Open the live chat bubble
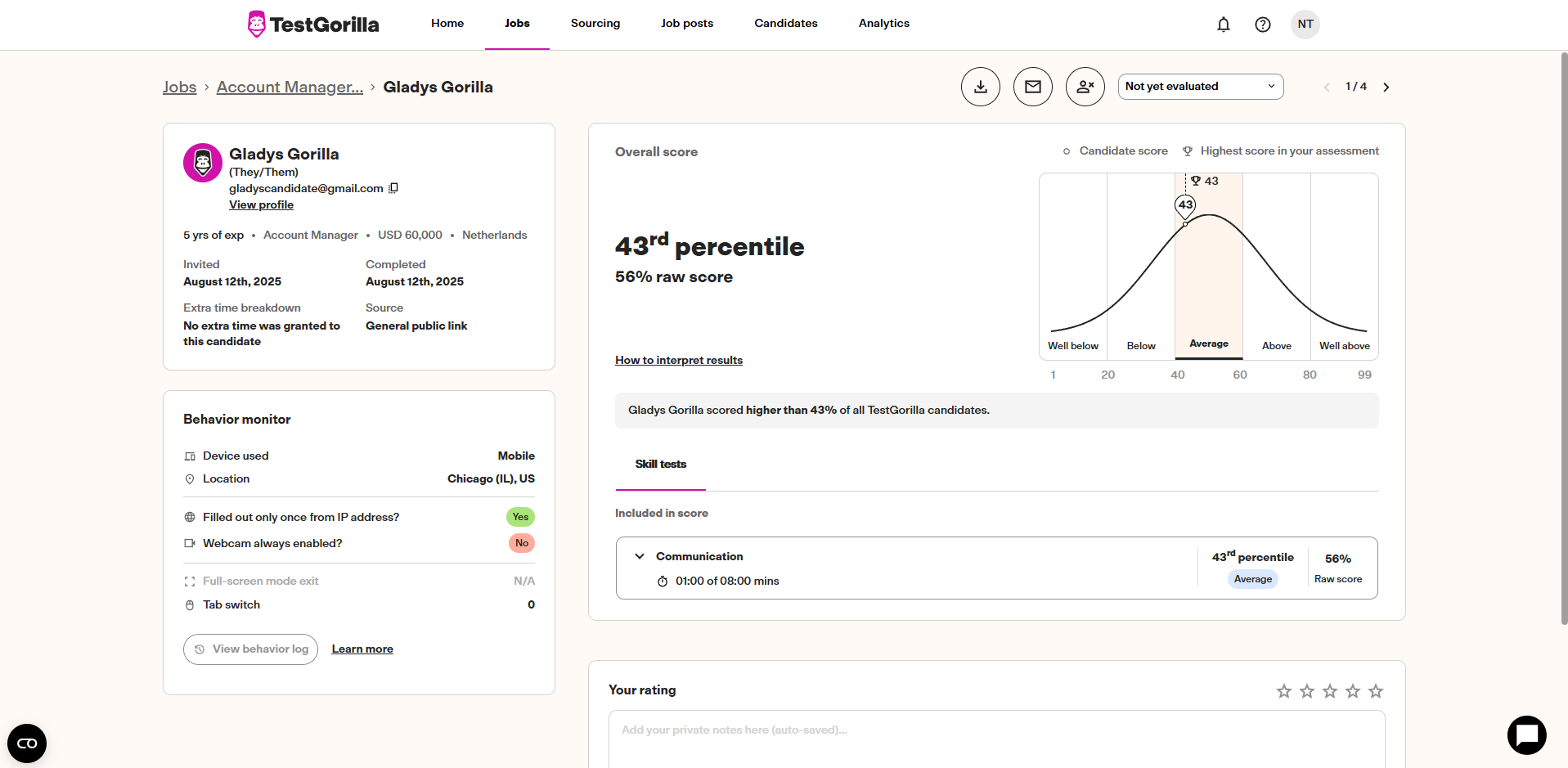1568x768 pixels. click(x=1526, y=735)
